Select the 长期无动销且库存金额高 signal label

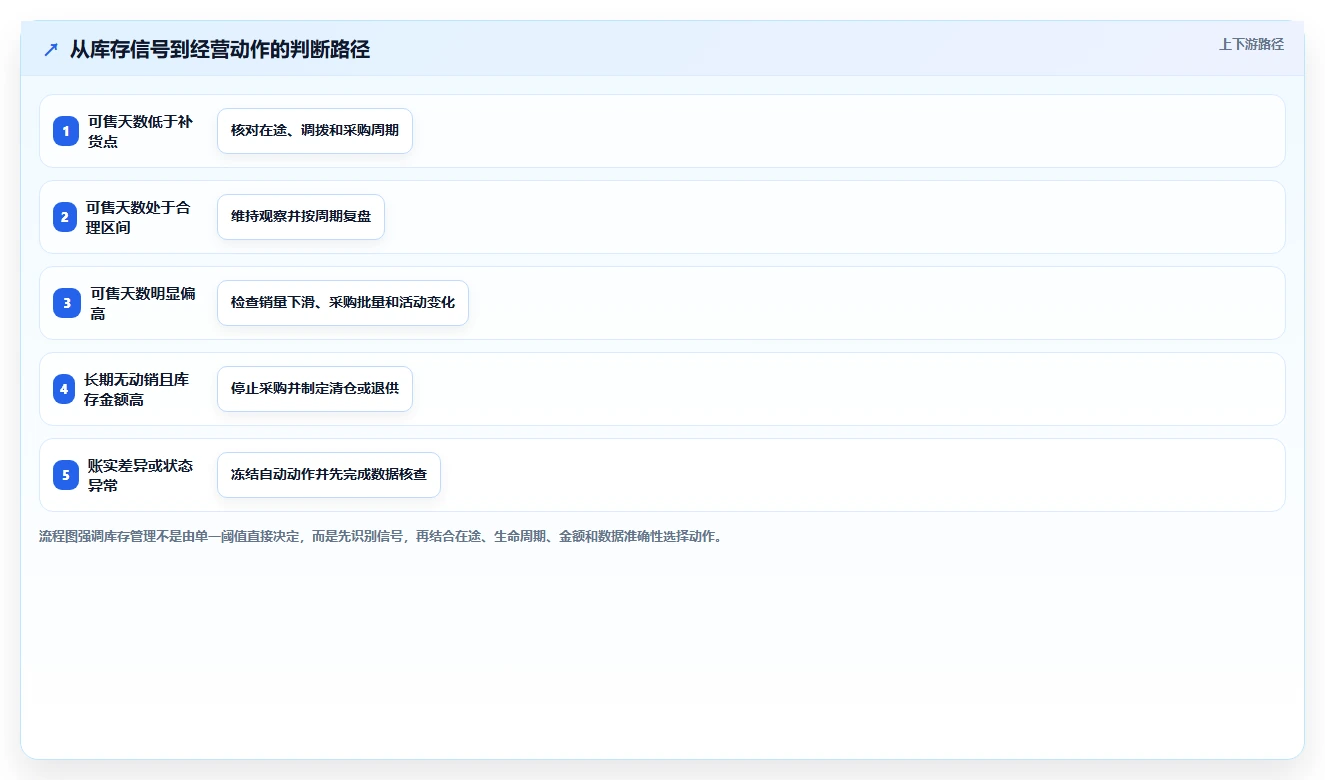point(137,389)
